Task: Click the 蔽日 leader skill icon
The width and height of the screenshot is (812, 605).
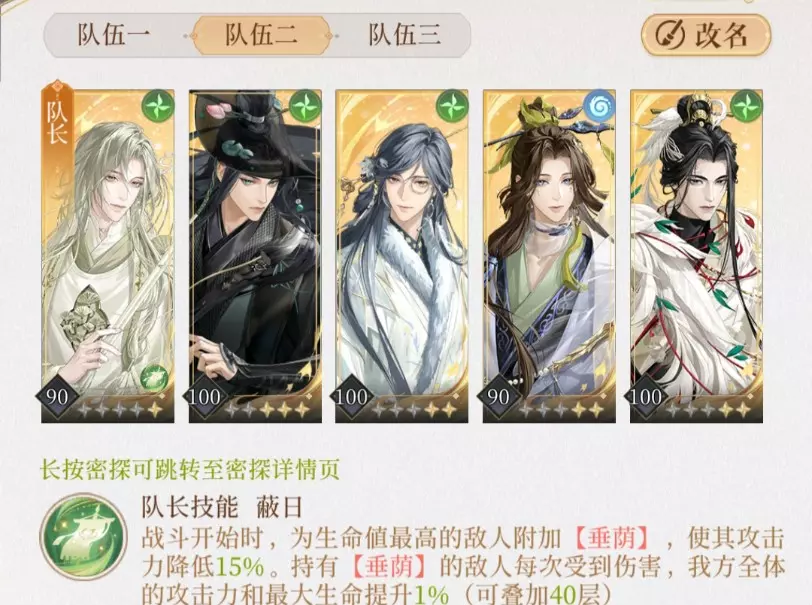Action: pos(83,537)
